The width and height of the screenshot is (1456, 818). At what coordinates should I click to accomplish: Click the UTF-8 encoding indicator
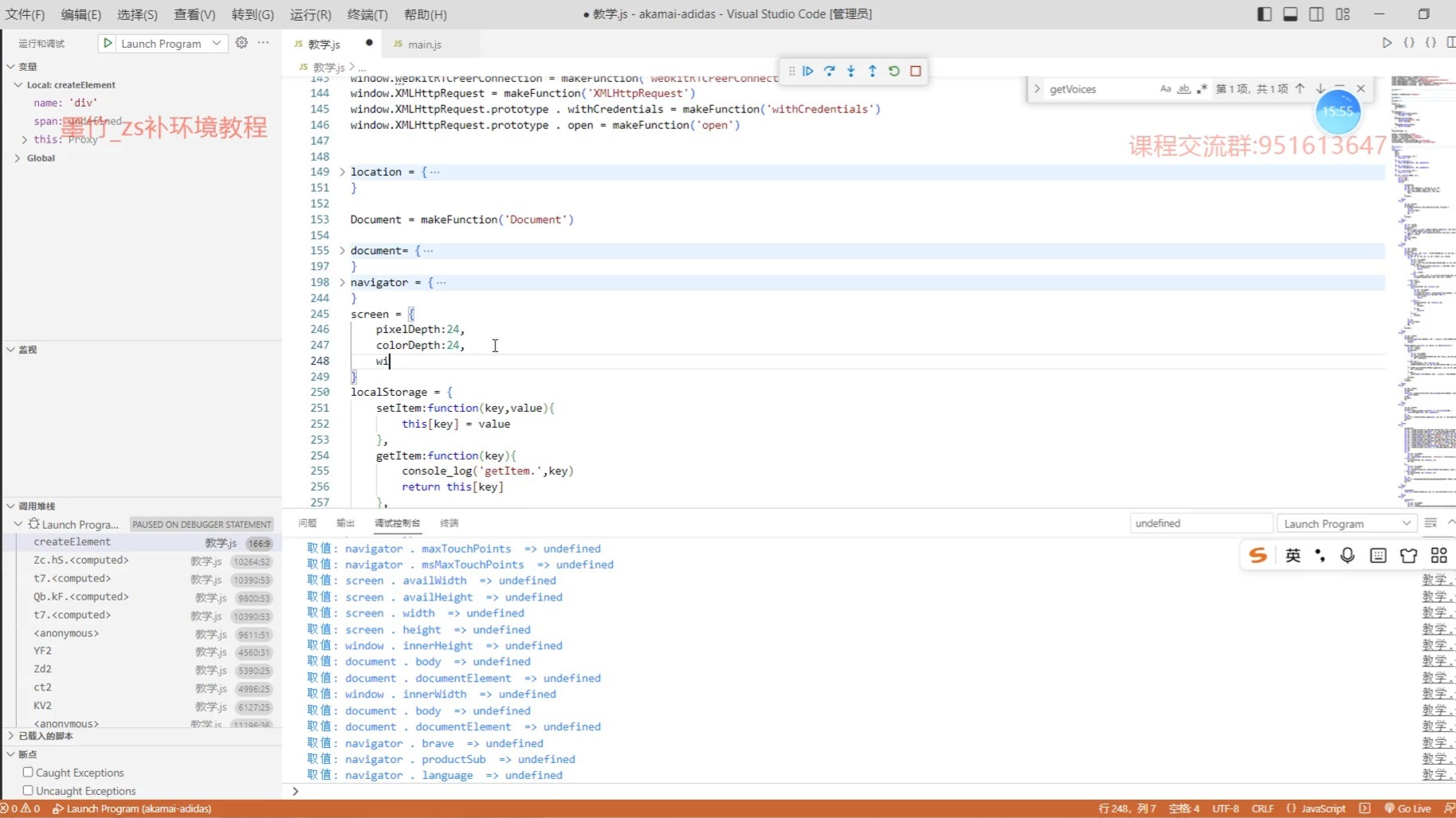pyautogui.click(x=1226, y=808)
